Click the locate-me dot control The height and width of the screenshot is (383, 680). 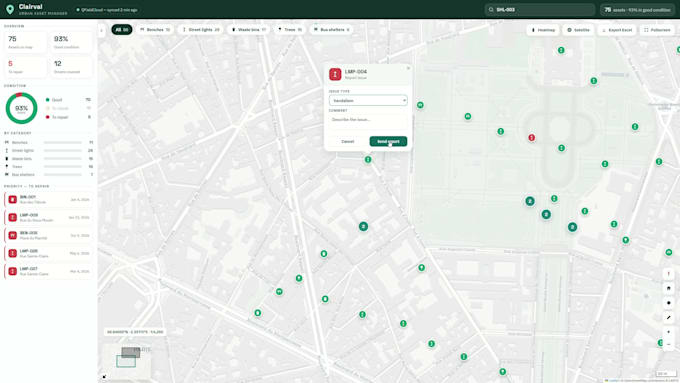click(x=668, y=303)
